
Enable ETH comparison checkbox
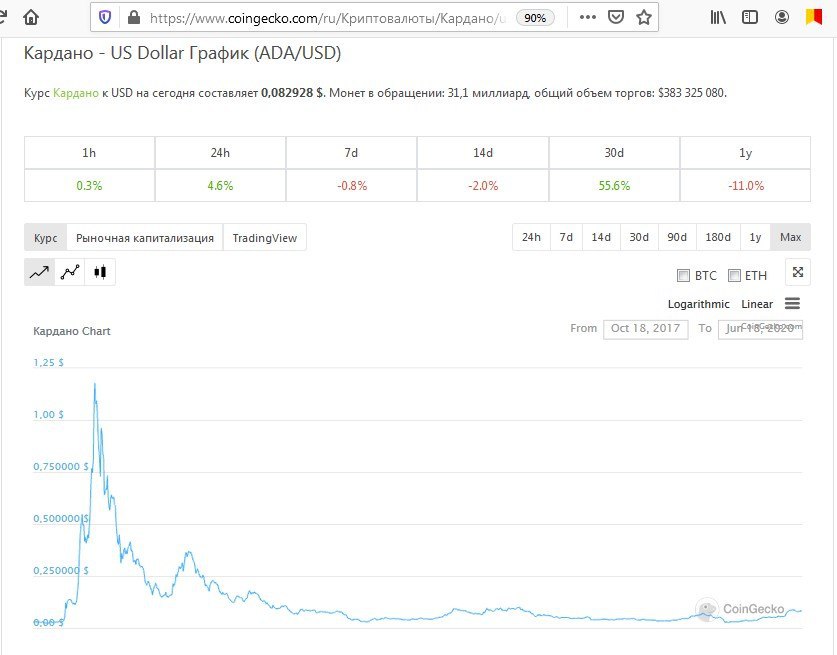click(735, 275)
